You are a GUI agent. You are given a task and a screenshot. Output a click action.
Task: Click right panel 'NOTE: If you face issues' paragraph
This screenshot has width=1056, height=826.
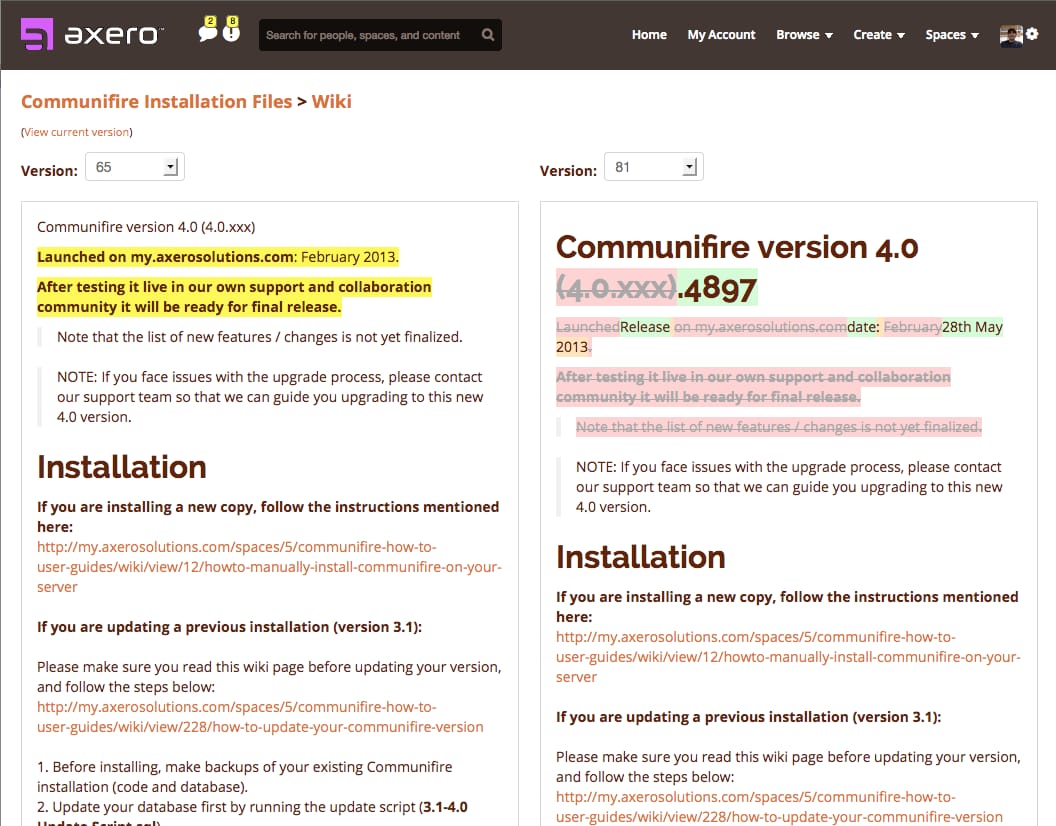pos(789,486)
